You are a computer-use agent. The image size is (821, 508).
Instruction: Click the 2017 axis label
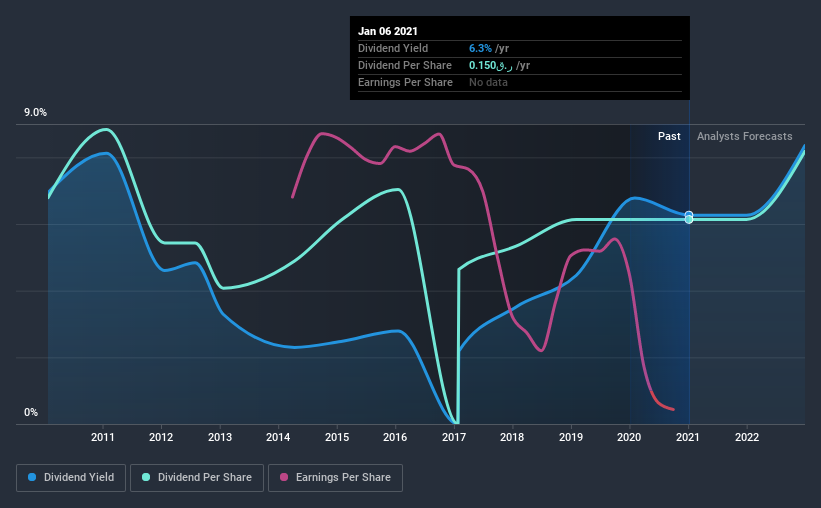tap(454, 437)
